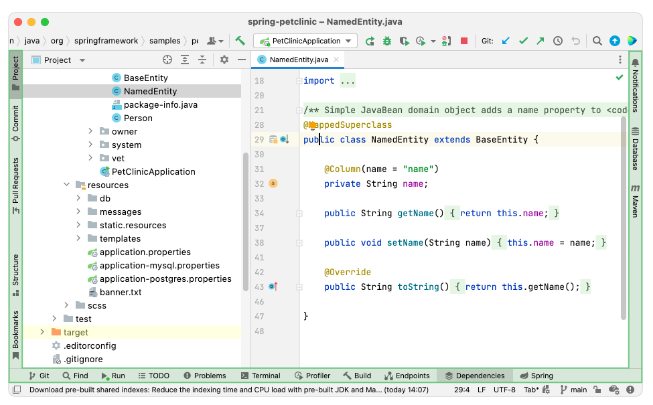Toggle the Bookmarks tool window

16,335
